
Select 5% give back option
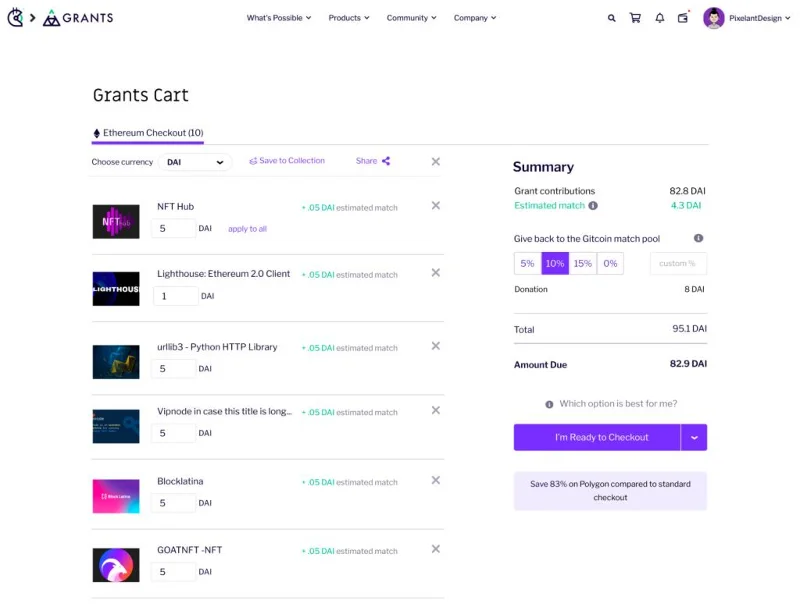click(x=527, y=263)
